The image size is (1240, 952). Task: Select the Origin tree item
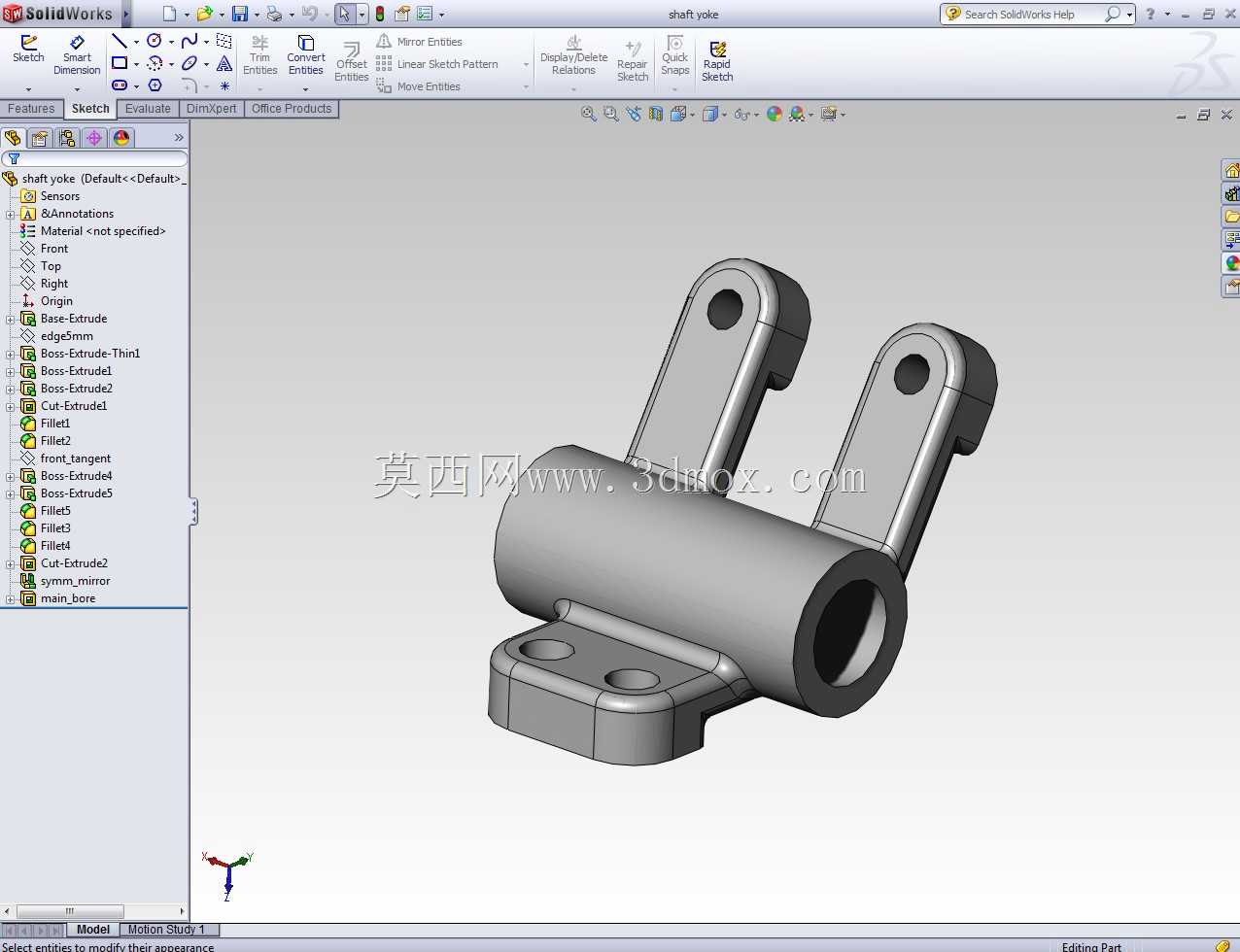[56, 301]
